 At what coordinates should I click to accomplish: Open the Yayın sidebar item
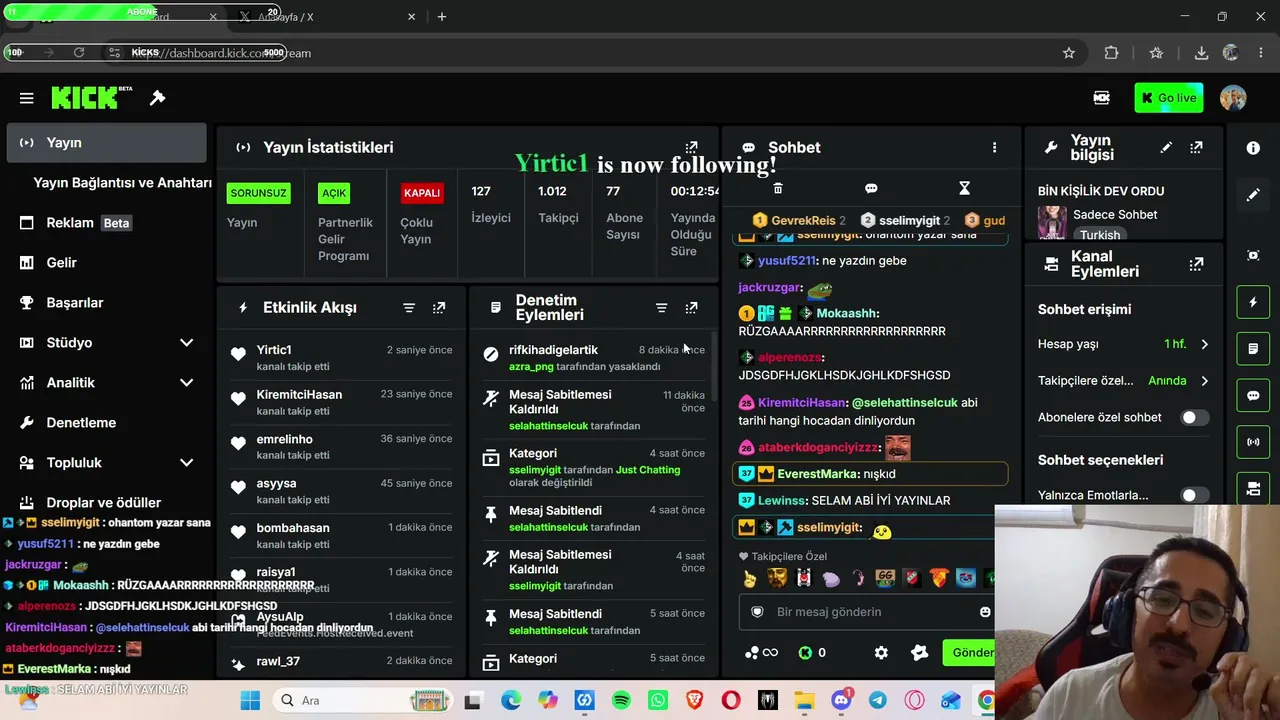tap(107, 143)
